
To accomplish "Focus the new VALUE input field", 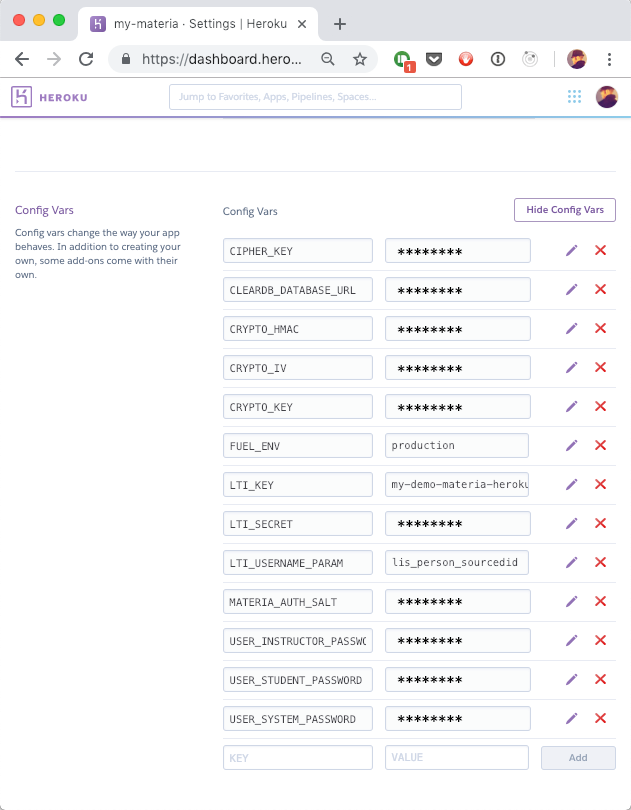I will coord(457,758).
